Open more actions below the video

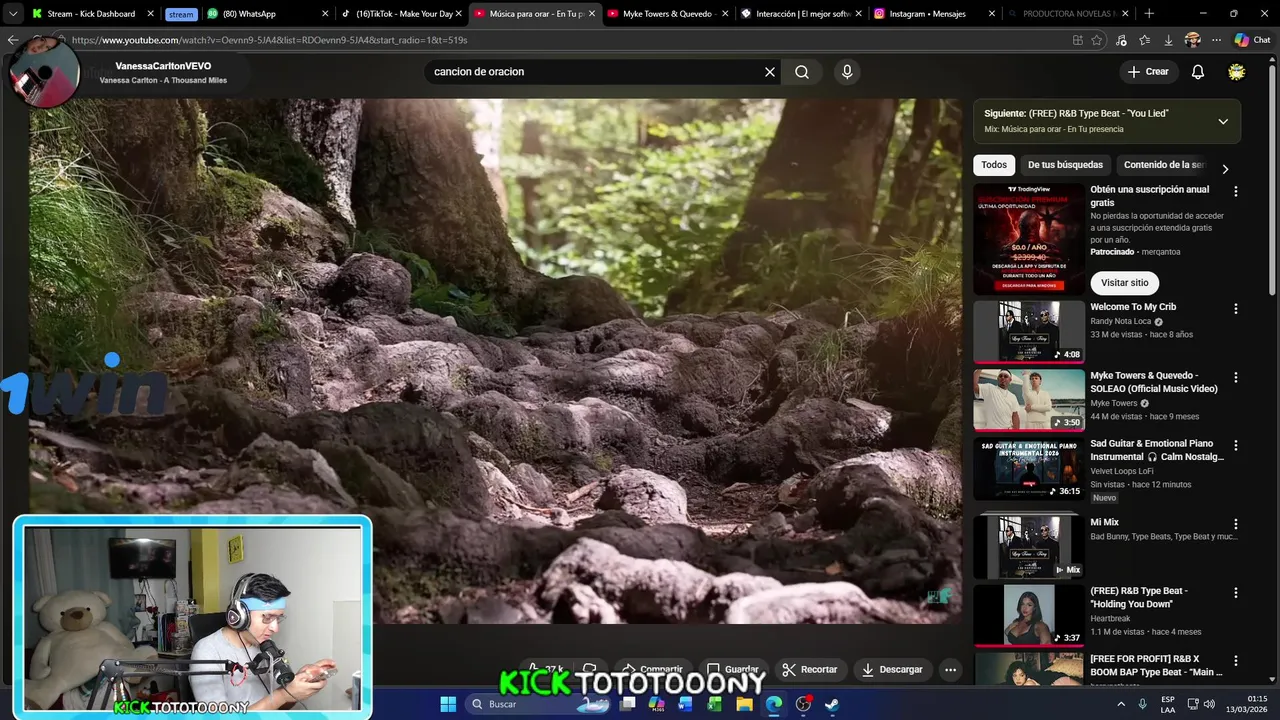(951, 669)
